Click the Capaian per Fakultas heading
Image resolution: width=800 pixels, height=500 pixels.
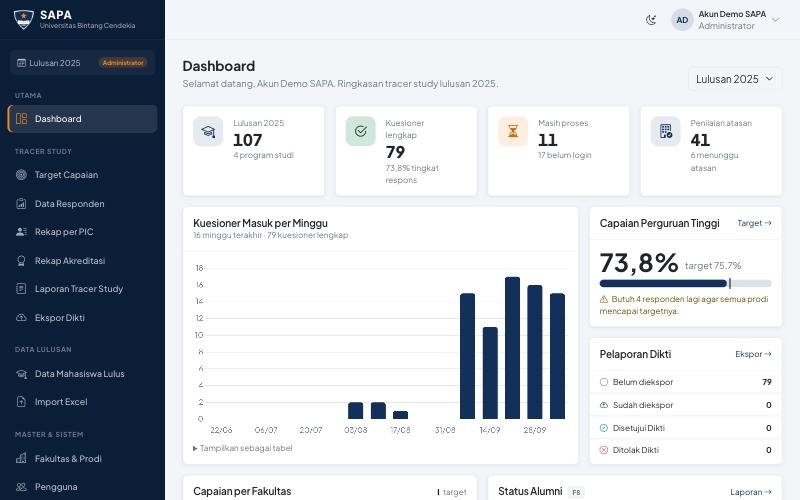(242, 491)
